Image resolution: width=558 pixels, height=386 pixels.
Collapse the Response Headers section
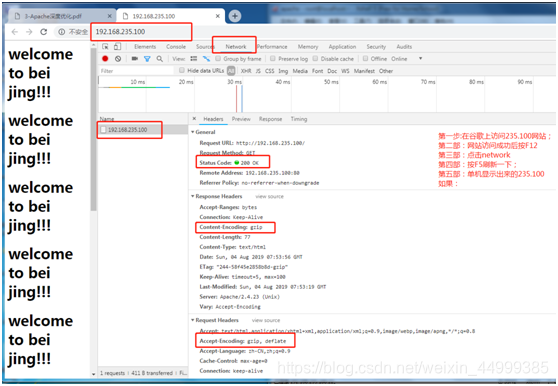click(x=193, y=196)
